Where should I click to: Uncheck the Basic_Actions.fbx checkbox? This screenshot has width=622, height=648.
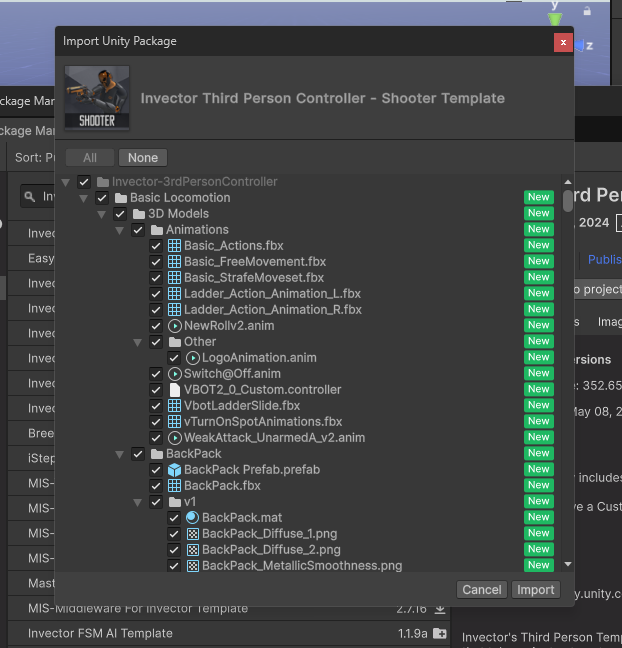coord(156,246)
